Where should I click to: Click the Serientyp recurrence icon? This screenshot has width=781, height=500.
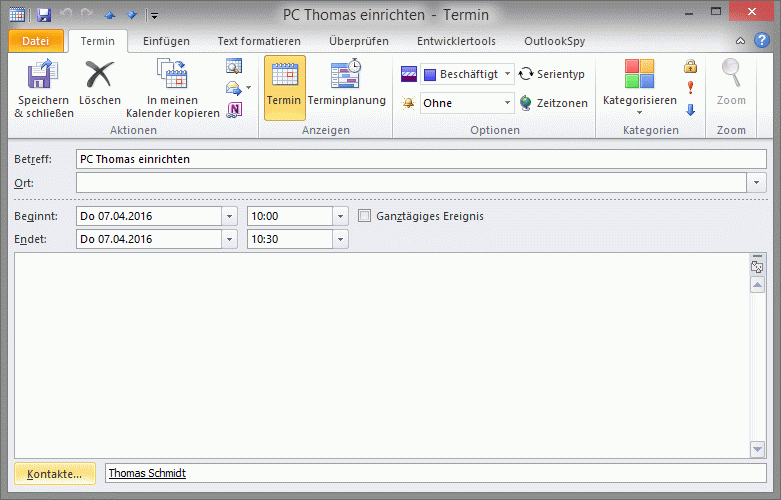click(x=527, y=74)
